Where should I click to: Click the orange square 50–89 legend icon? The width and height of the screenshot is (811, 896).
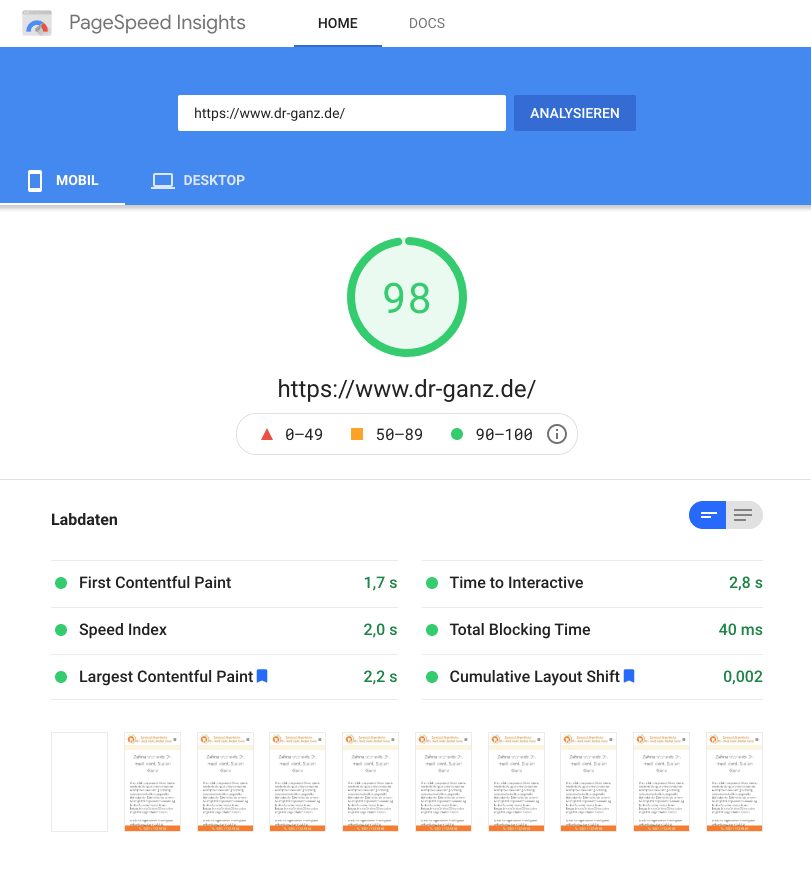[357, 434]
